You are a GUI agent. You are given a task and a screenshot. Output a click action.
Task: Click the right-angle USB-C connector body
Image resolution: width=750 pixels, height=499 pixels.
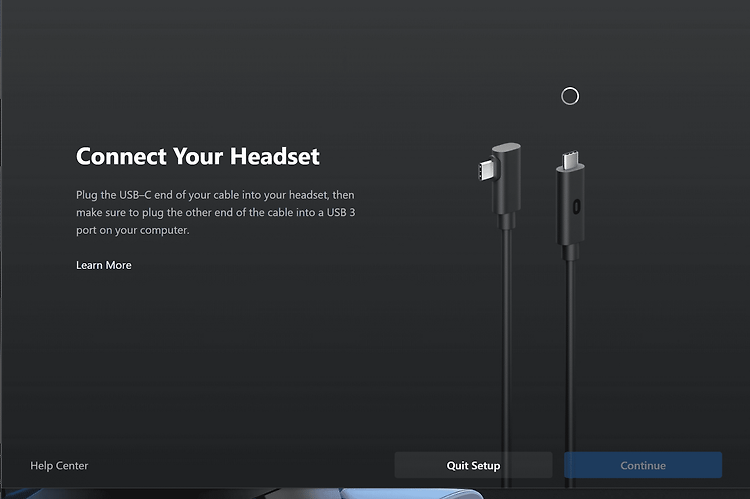pyautogui.click(x=507, y=178)
